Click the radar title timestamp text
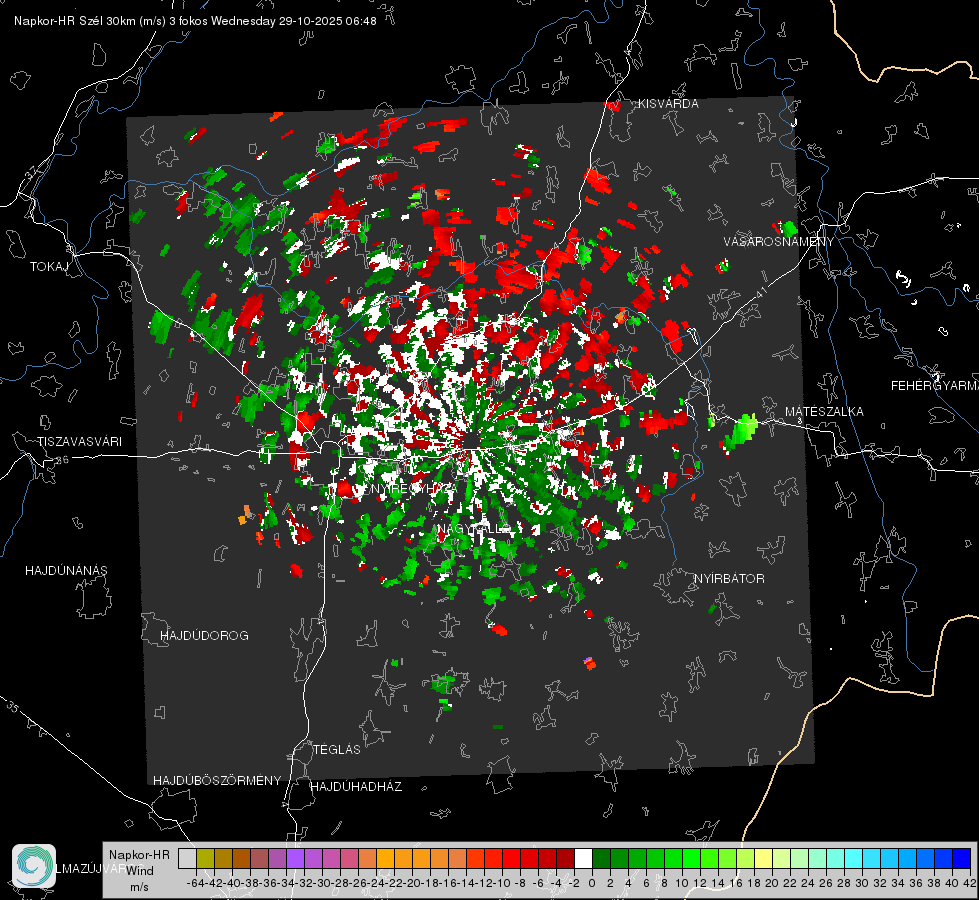The height and width of the screenshot is (900, 979). coord(195,21)
